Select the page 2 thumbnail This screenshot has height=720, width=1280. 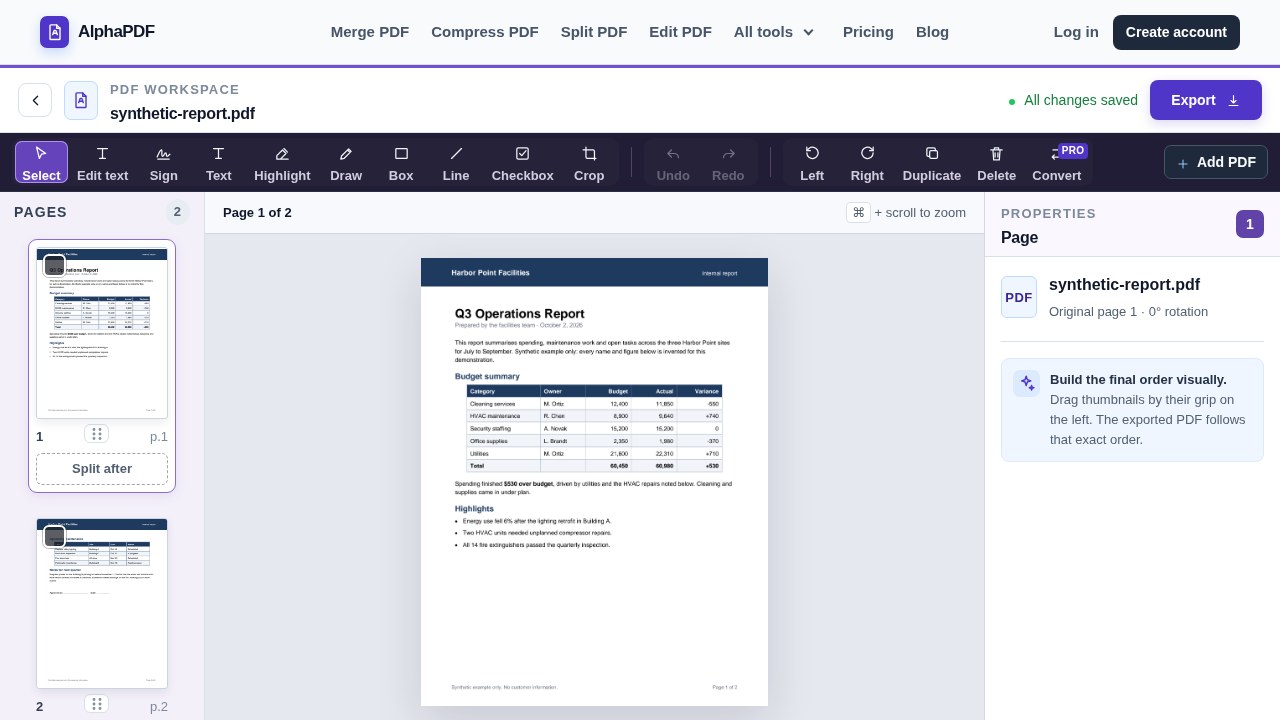tap(102, 603)
